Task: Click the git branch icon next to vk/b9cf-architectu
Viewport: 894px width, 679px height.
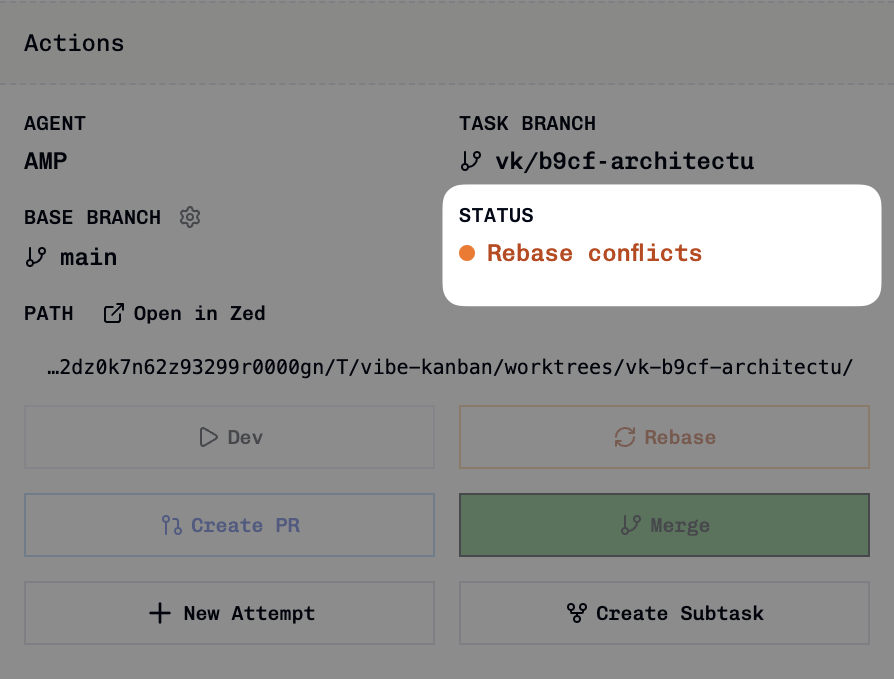Action: coord(471,161)
